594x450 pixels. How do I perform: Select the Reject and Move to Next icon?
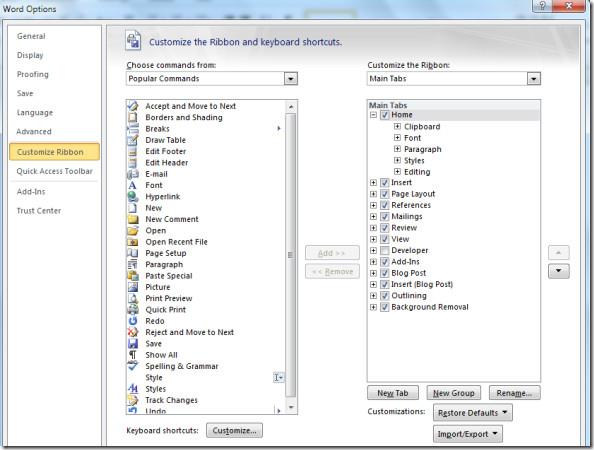point(133,332)
